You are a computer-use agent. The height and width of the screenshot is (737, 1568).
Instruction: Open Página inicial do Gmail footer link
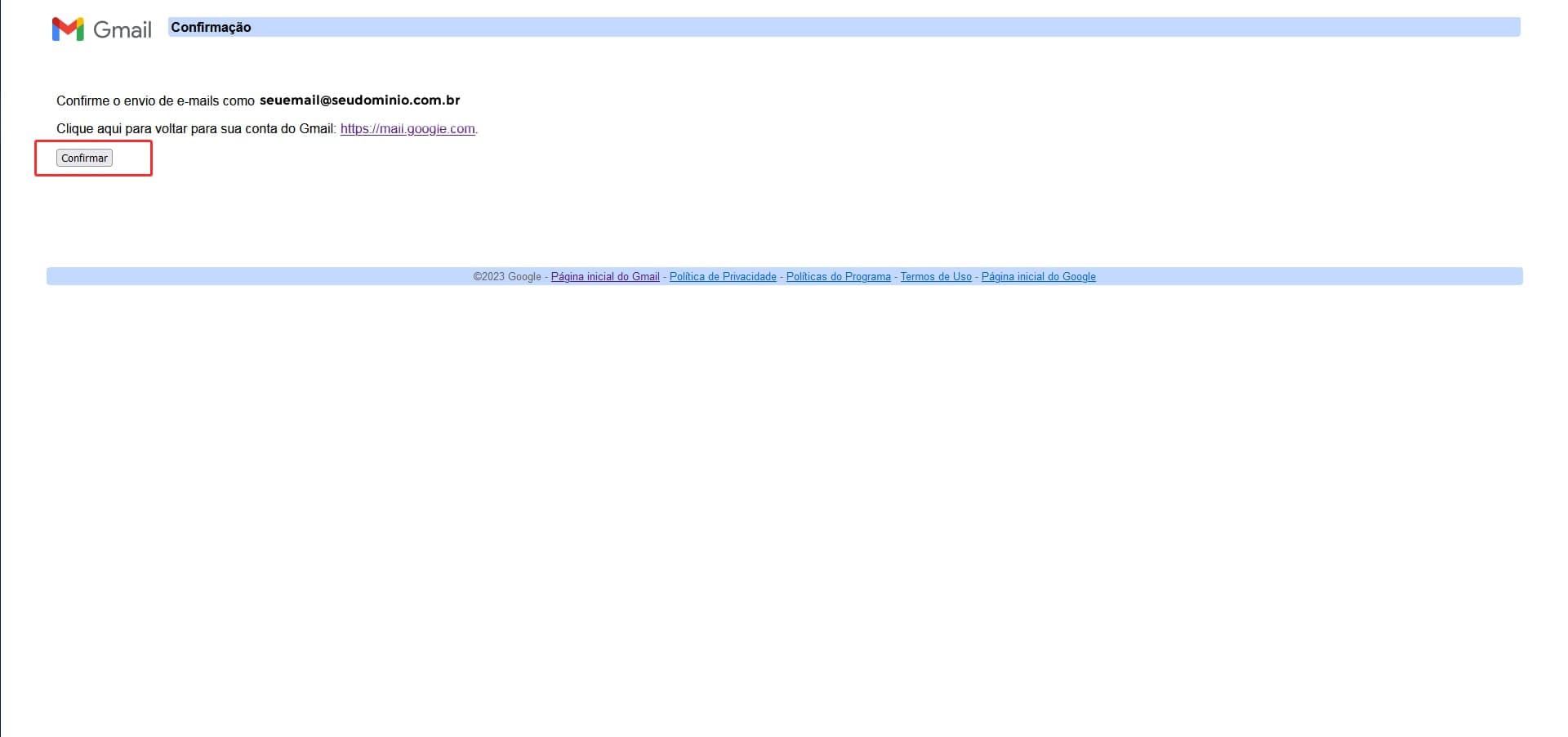[x=605, y=277]
